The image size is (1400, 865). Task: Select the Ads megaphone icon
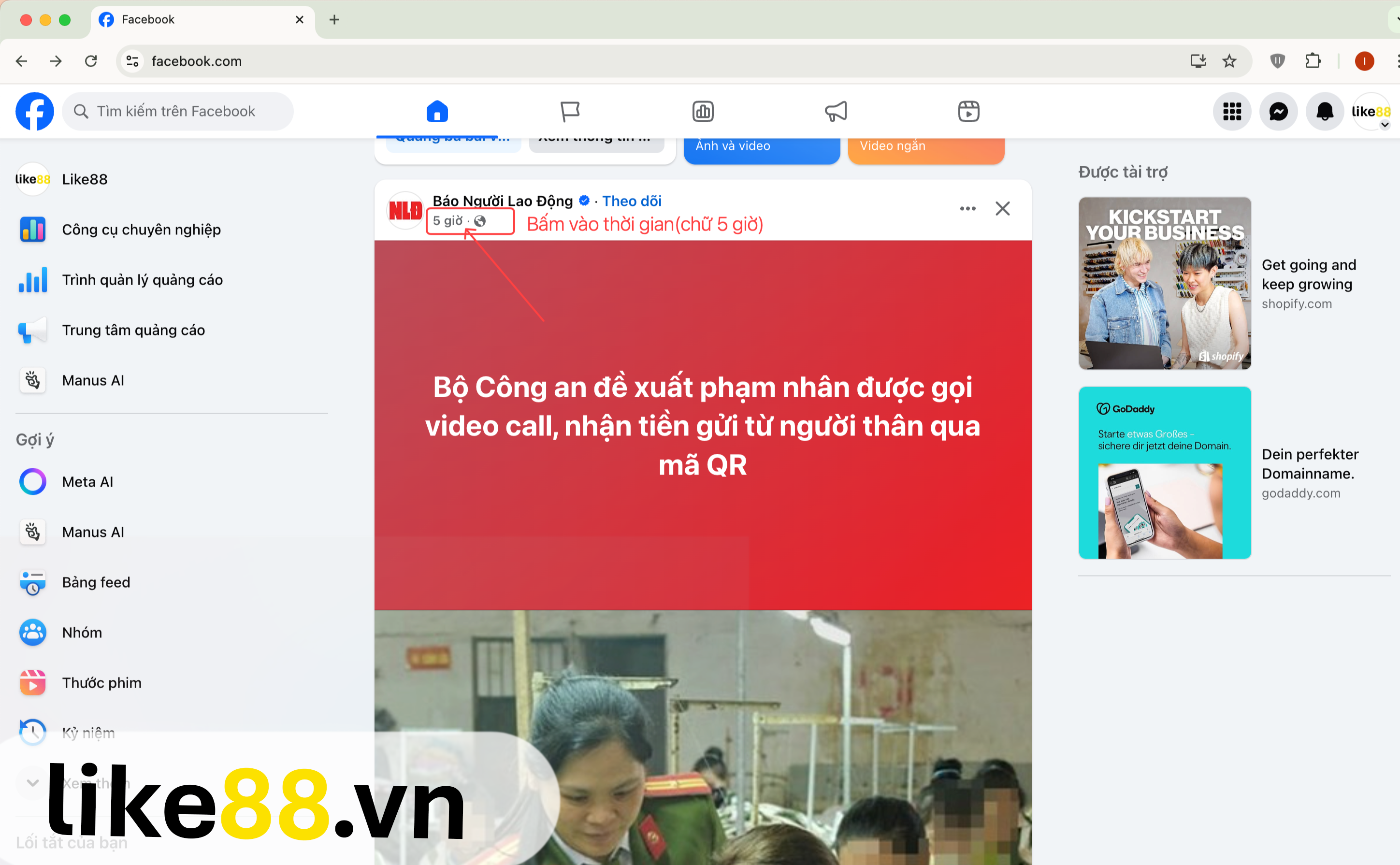(x=835, y=112)
